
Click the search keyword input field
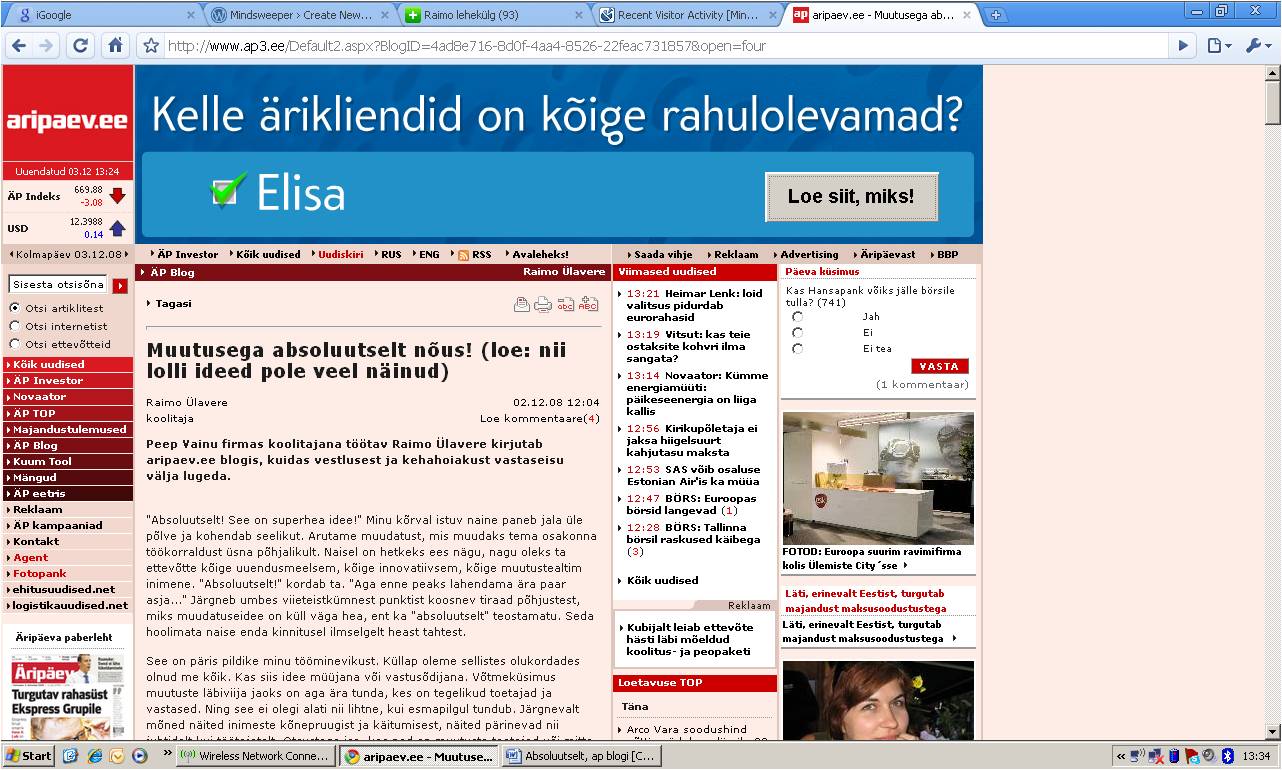click(58, 285)
